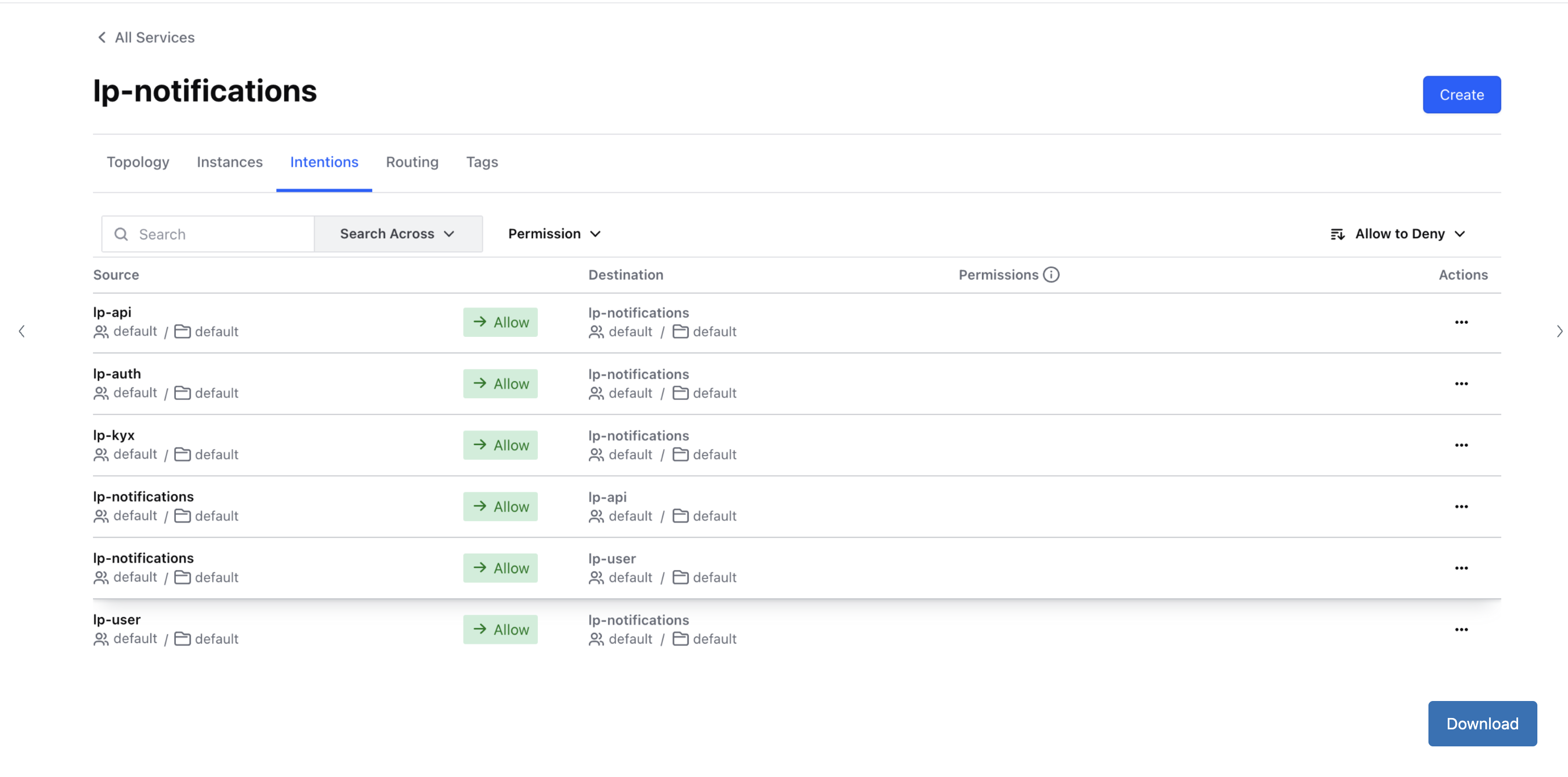This screenshot has height=777, width=1568.
Task: Open actions menu for lp-auth intention row
Action: click(x=1461, y=384)
